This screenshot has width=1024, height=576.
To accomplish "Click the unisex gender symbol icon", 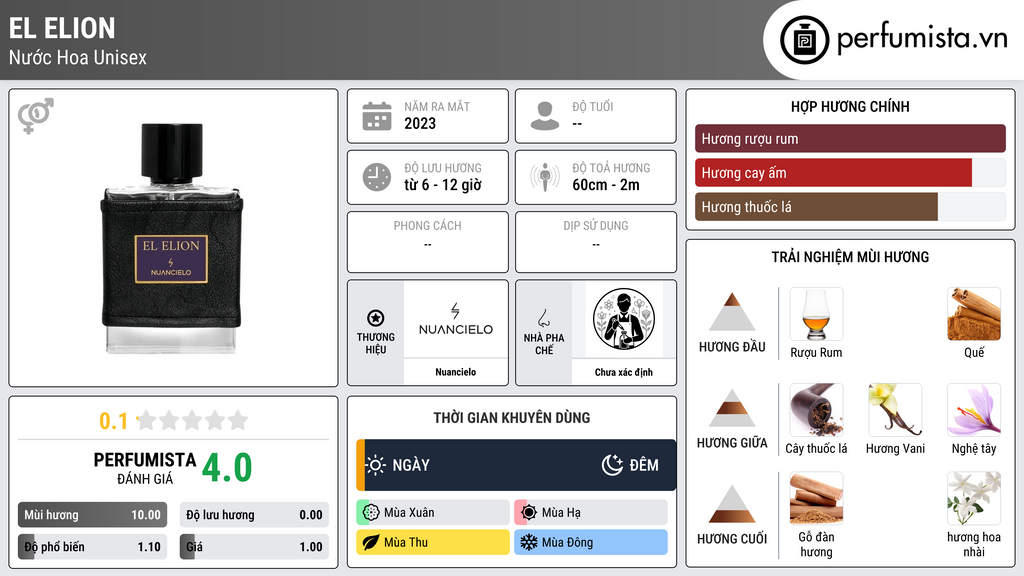I will (36, 116).
